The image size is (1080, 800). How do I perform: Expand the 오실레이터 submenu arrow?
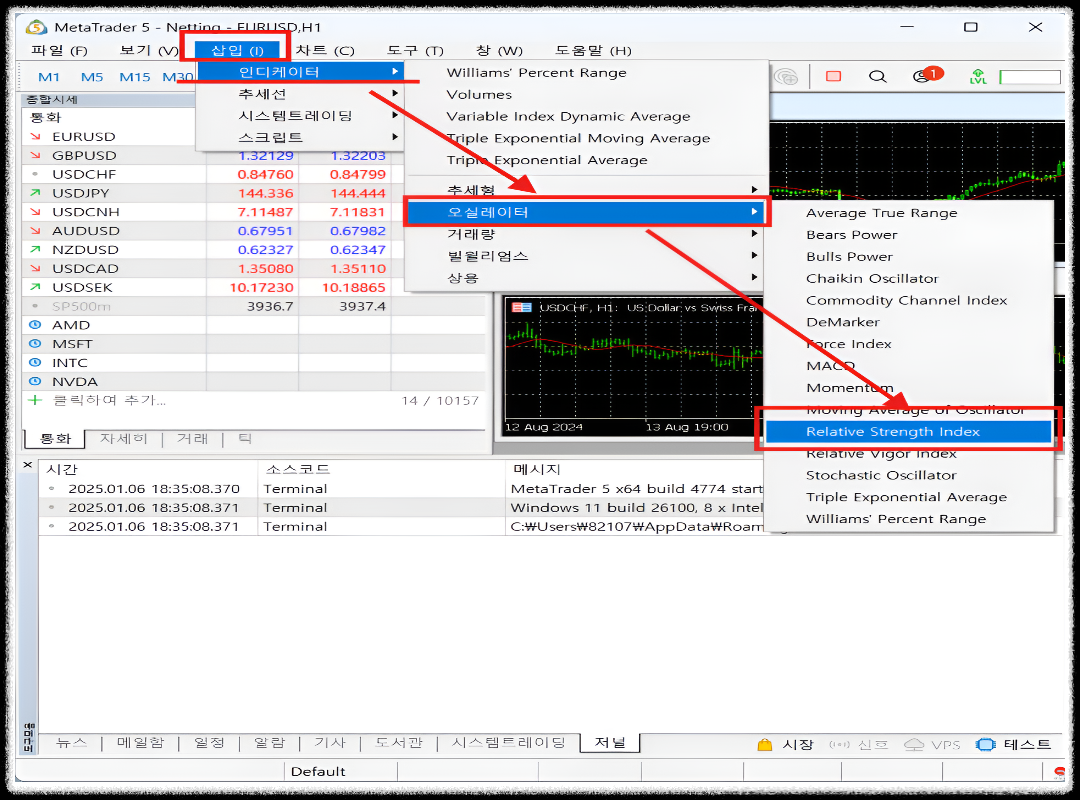point(755,212)
